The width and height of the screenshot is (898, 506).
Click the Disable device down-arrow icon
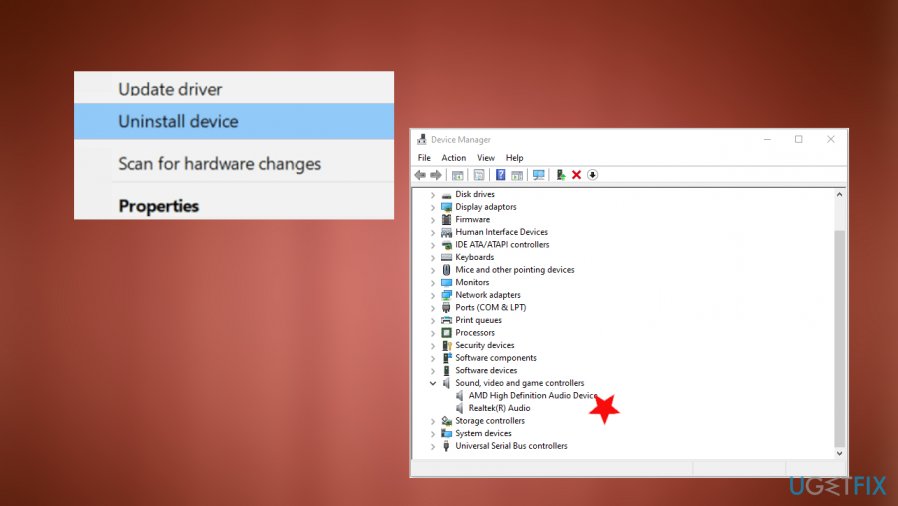(593, 175)
